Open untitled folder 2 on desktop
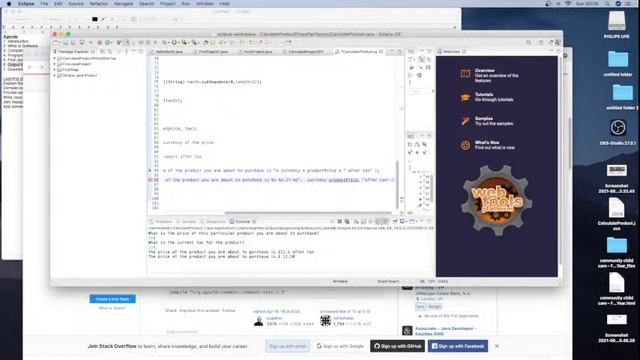Viewport: 640px width, 360px height. click(x=622, y=96)
